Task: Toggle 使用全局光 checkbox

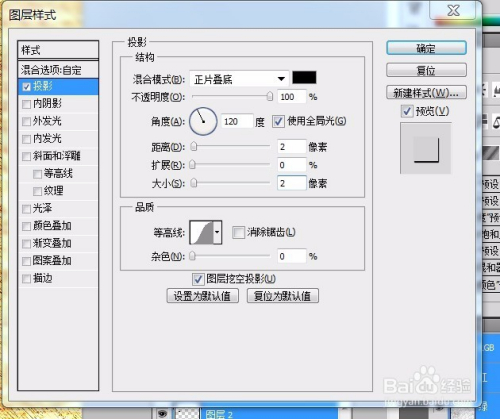Action: (x=278, y=122)
